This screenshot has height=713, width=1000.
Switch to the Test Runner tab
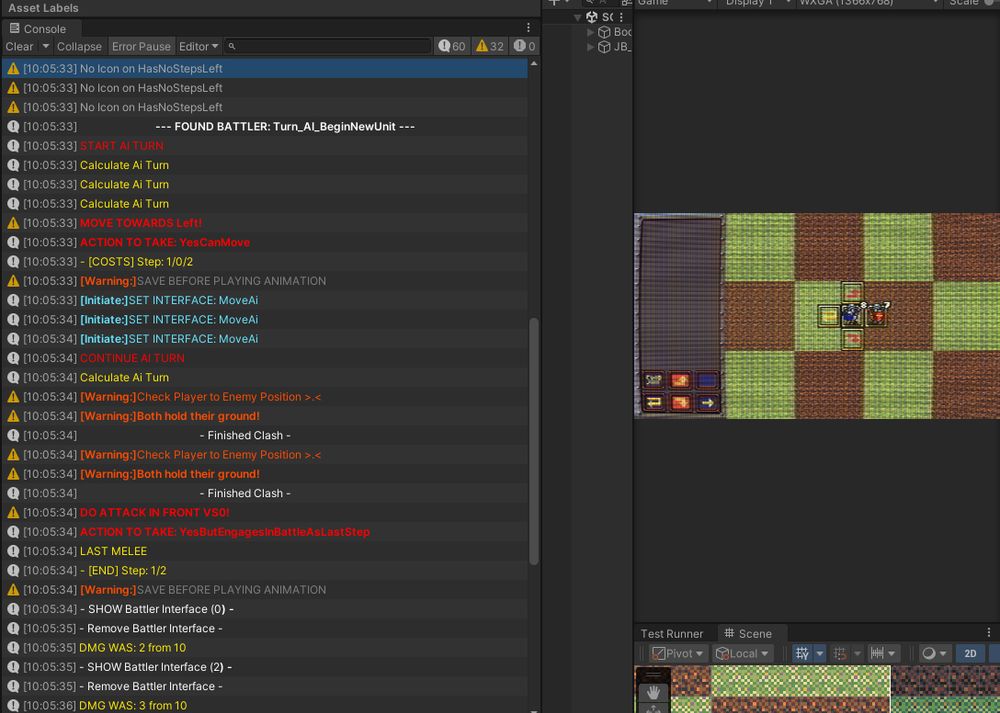(672, 633)
